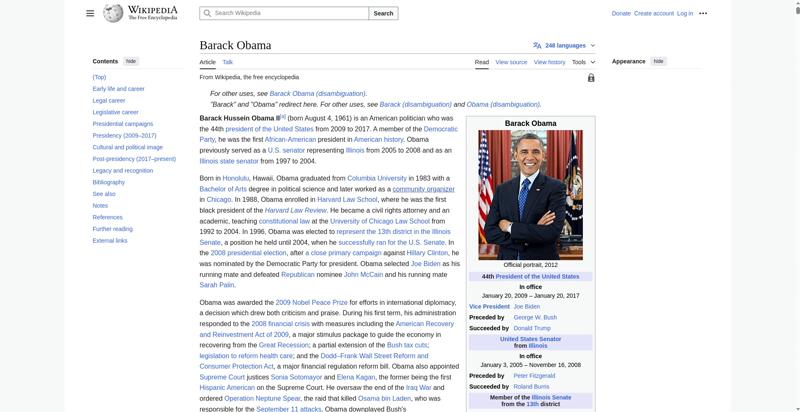Click the magnifier icon in search box
This screenshot has height=412, width=800.
click(x=207, y=13)
